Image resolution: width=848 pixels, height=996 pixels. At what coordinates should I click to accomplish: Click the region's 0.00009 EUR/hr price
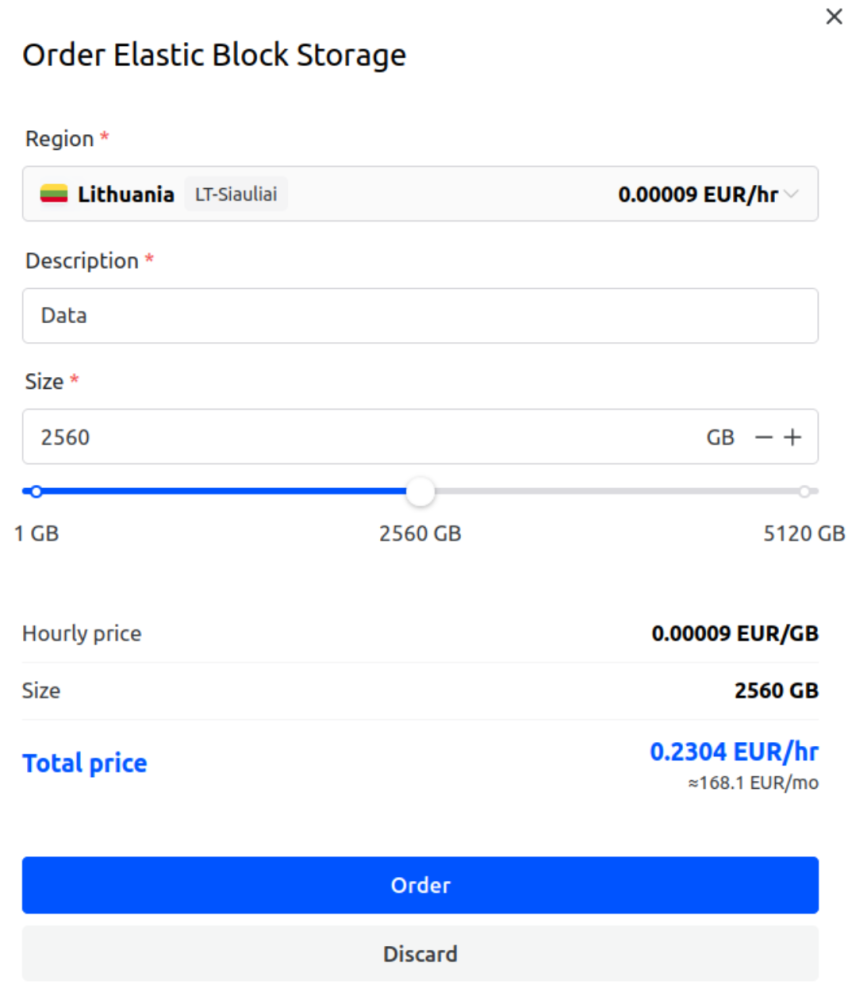coord(697,194)
